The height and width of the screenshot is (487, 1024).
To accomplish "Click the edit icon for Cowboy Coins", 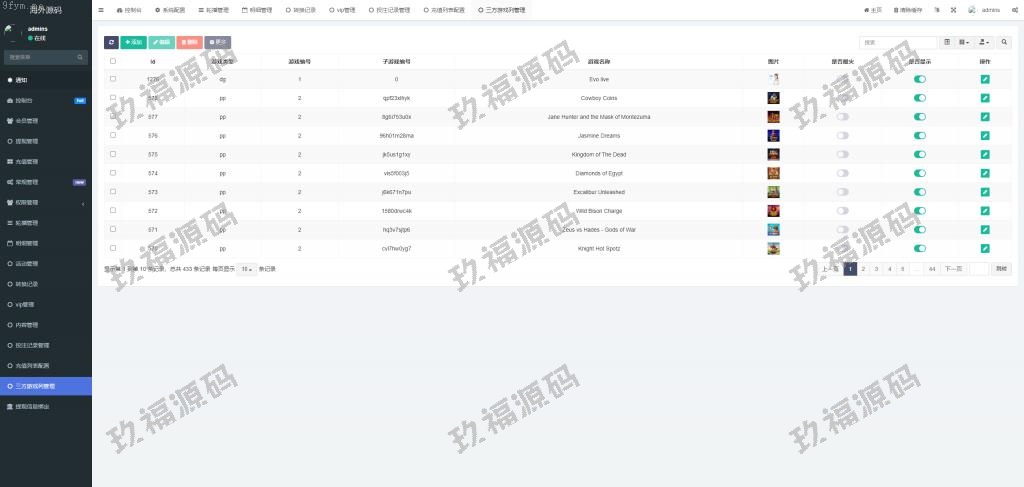I will (984, 98).
